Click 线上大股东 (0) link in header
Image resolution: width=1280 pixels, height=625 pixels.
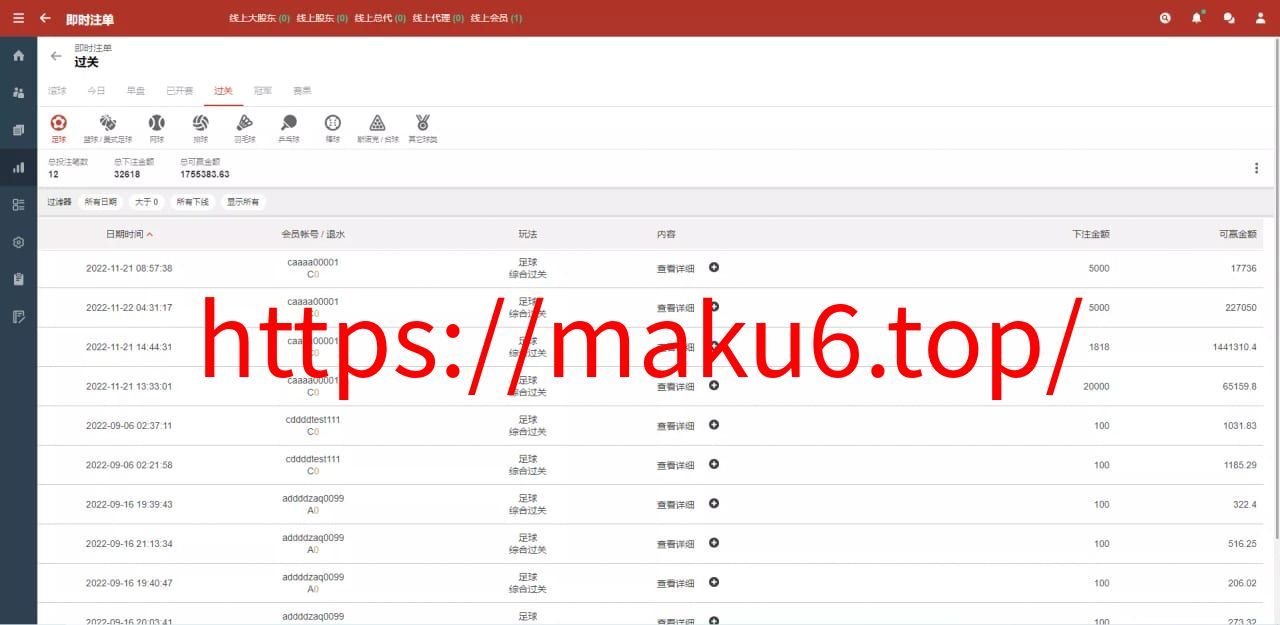(260, 18)
